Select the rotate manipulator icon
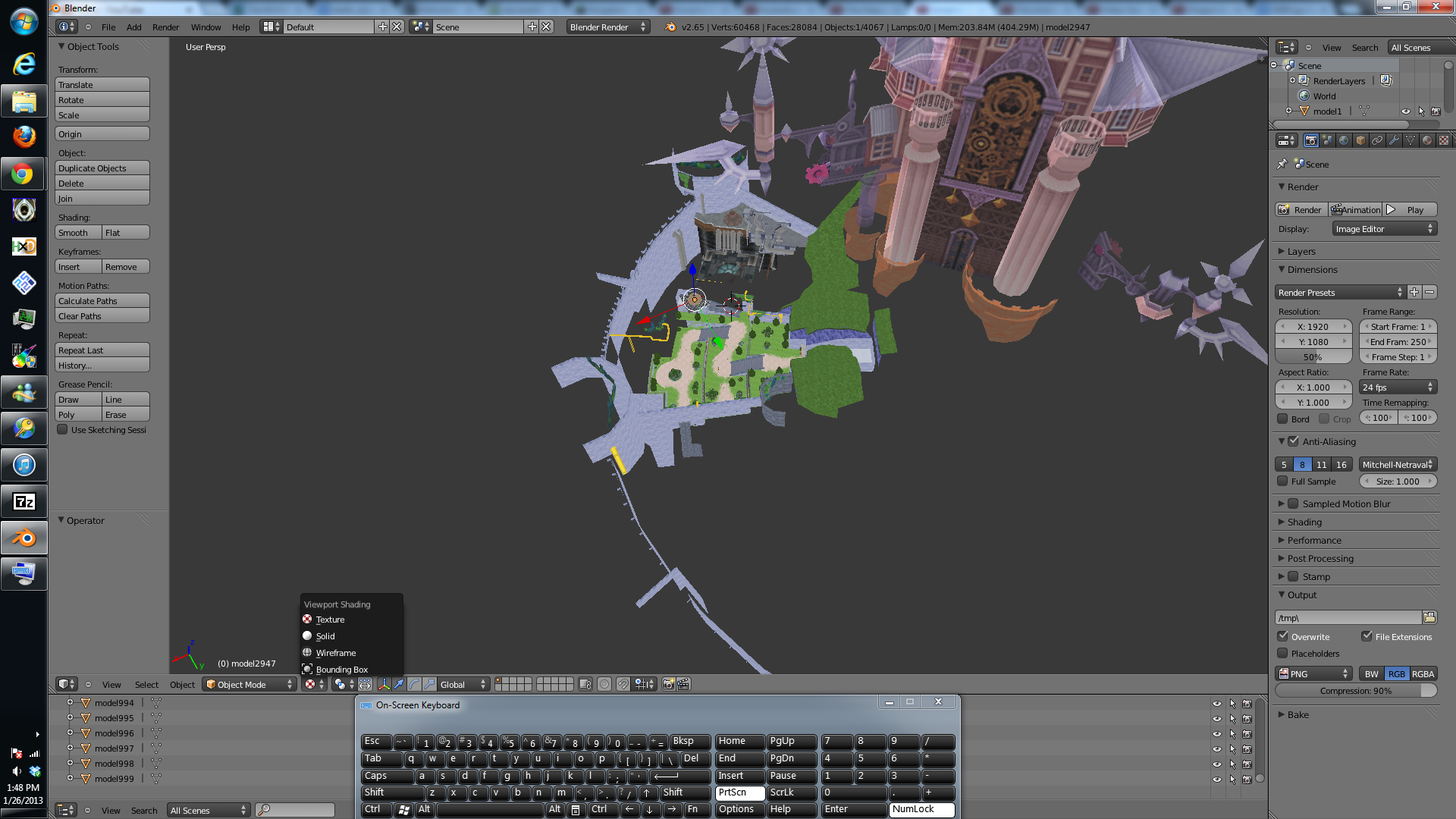 416,684
